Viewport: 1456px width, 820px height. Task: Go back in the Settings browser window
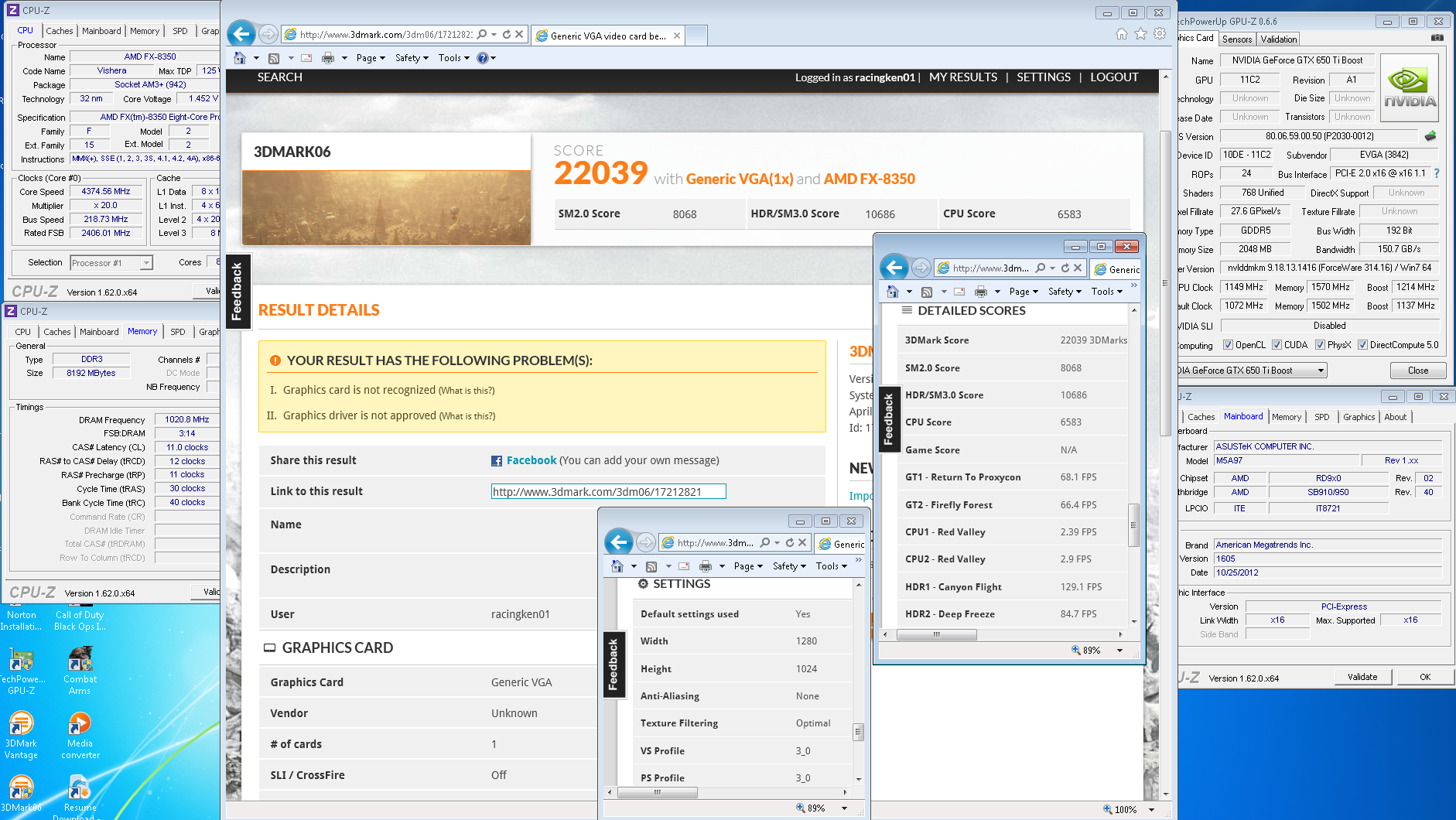click(x=619, y=542)
